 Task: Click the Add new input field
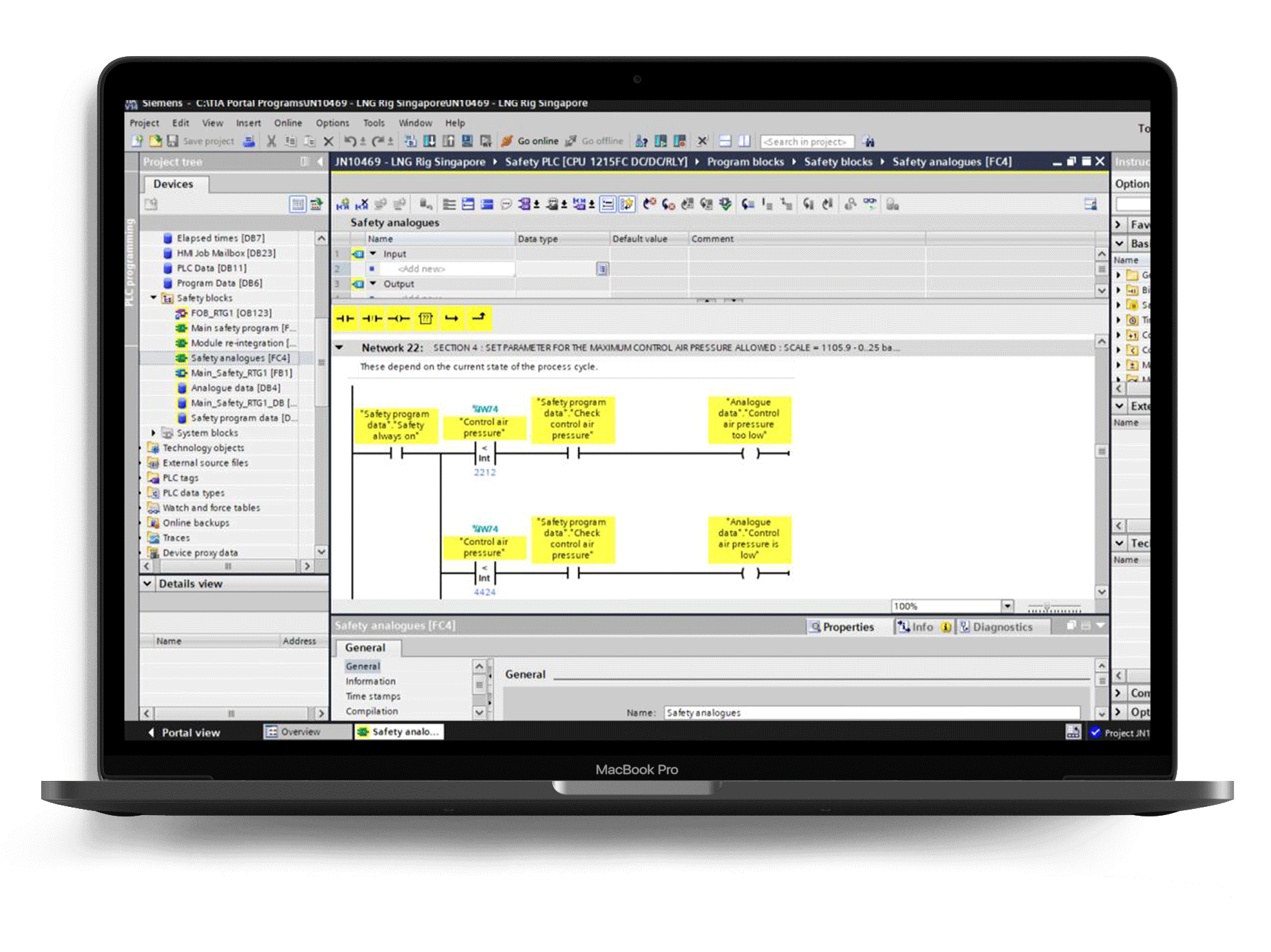[x=448, y=269]
